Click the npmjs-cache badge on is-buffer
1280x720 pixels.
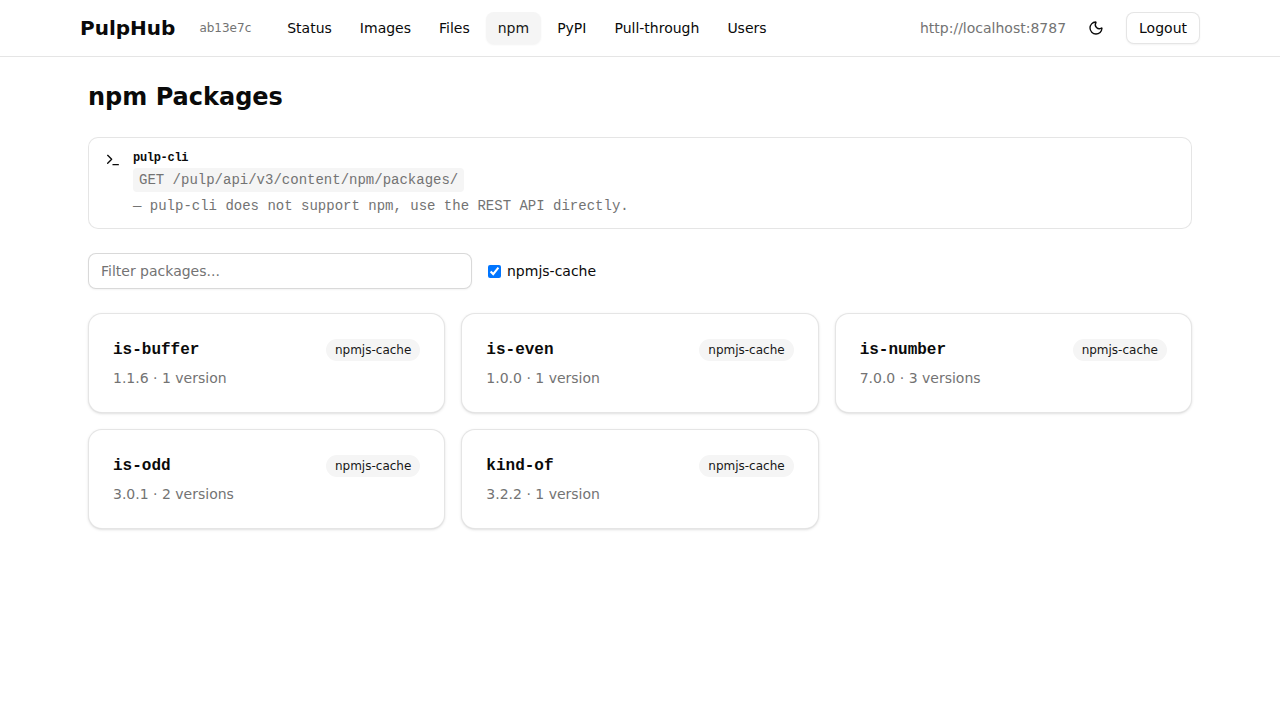point(372,349)
